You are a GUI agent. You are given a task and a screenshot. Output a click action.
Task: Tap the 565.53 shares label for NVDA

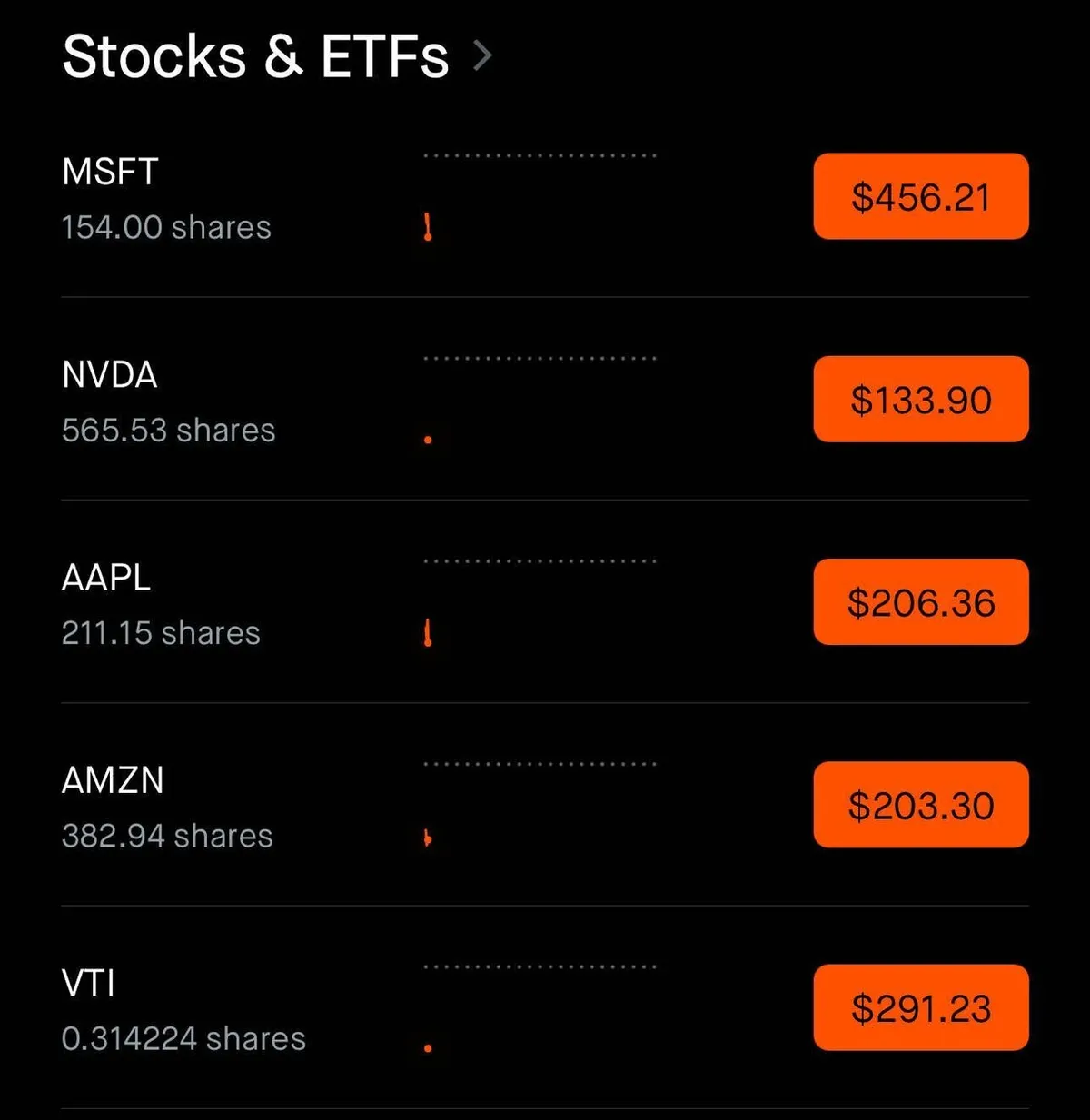coord(168,430)
